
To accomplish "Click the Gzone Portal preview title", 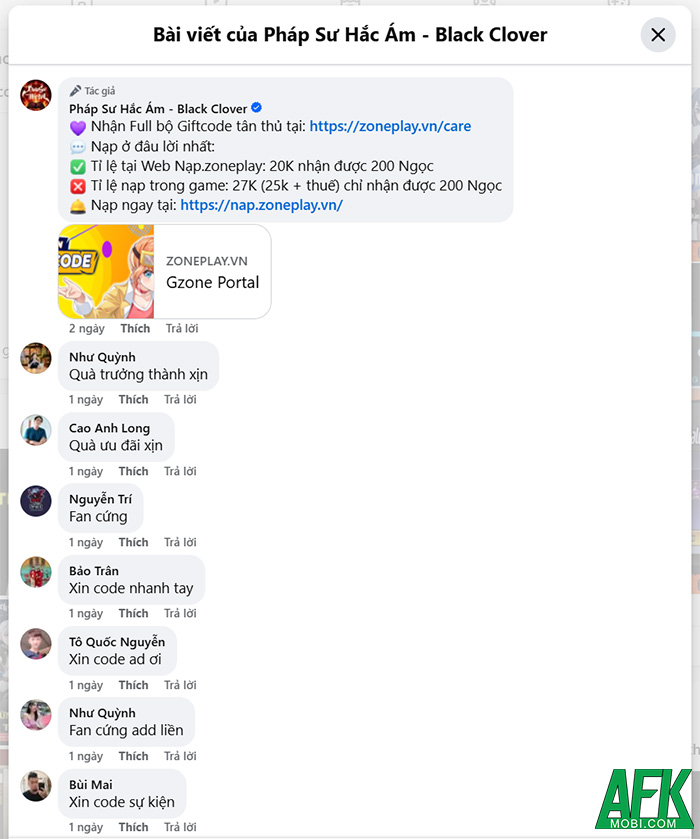I will pyautogui.click(x=212, y=282).
